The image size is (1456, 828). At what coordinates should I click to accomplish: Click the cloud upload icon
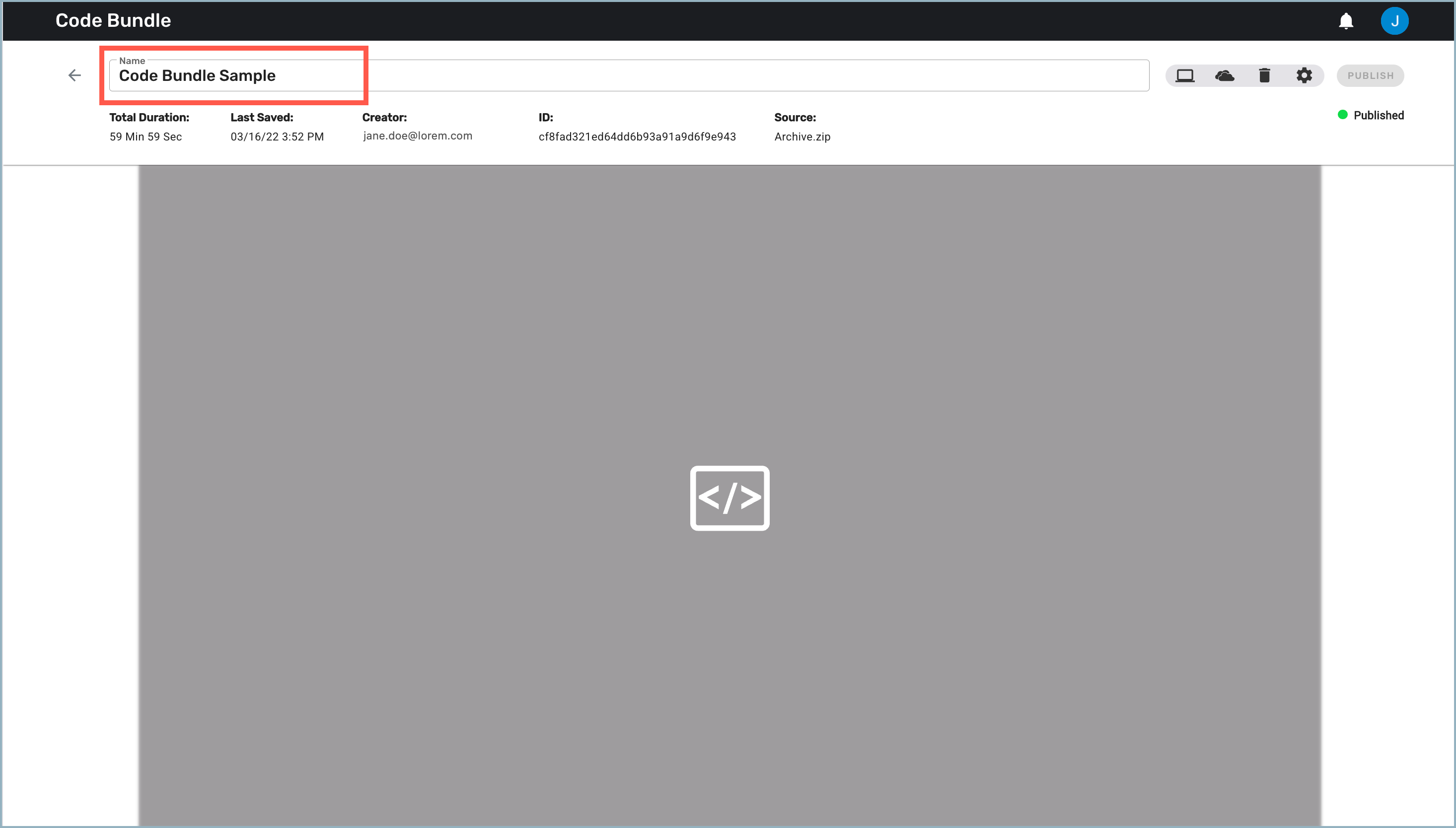(1225, 75)
